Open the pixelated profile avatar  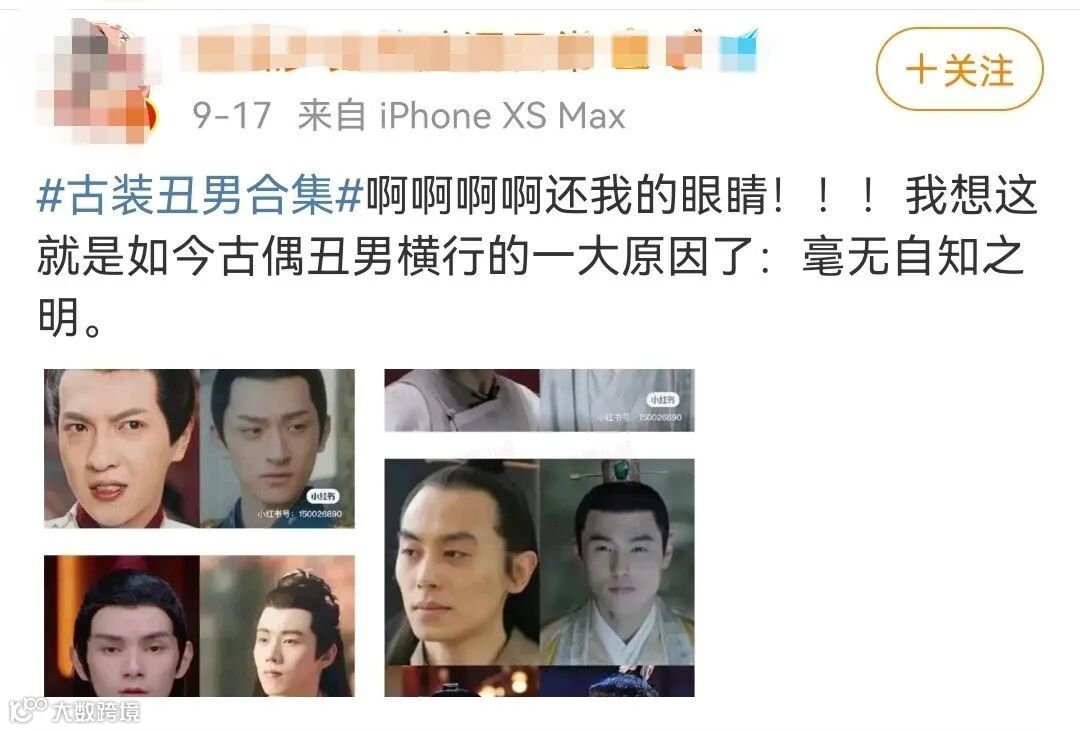(94, 81)
